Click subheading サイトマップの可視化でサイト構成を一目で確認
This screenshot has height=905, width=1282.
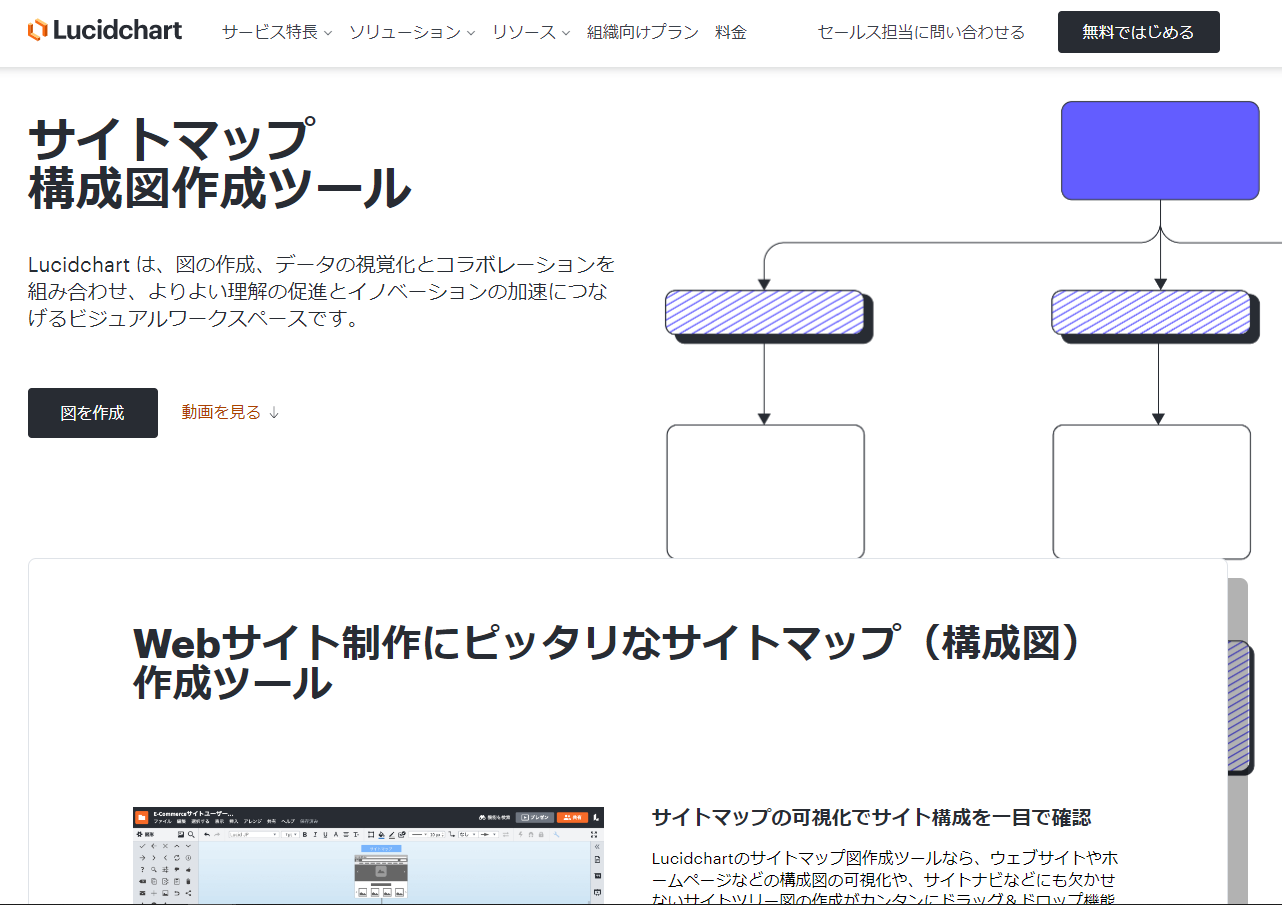click(x=871, y=817)
